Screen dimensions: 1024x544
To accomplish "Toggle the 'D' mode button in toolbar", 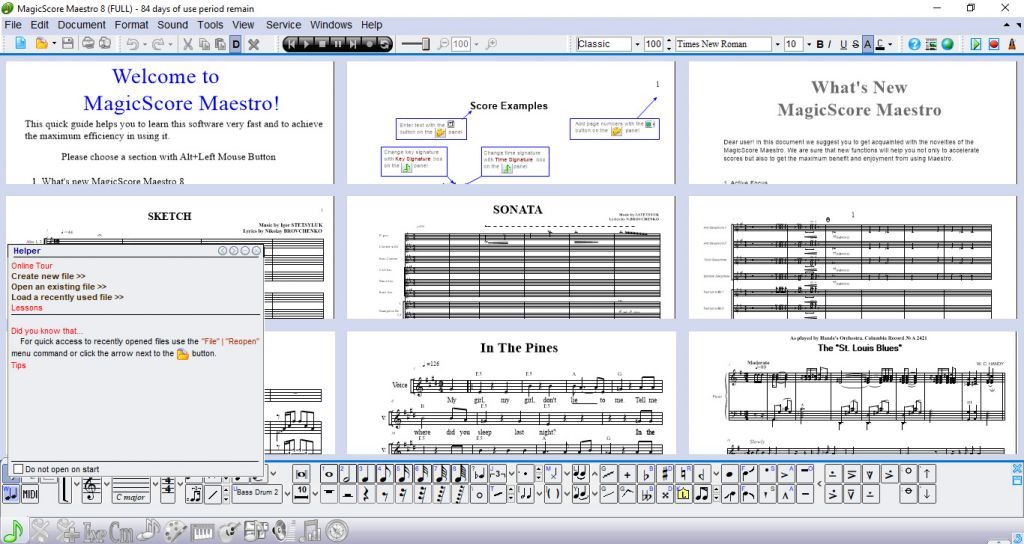I will point(236,44).
